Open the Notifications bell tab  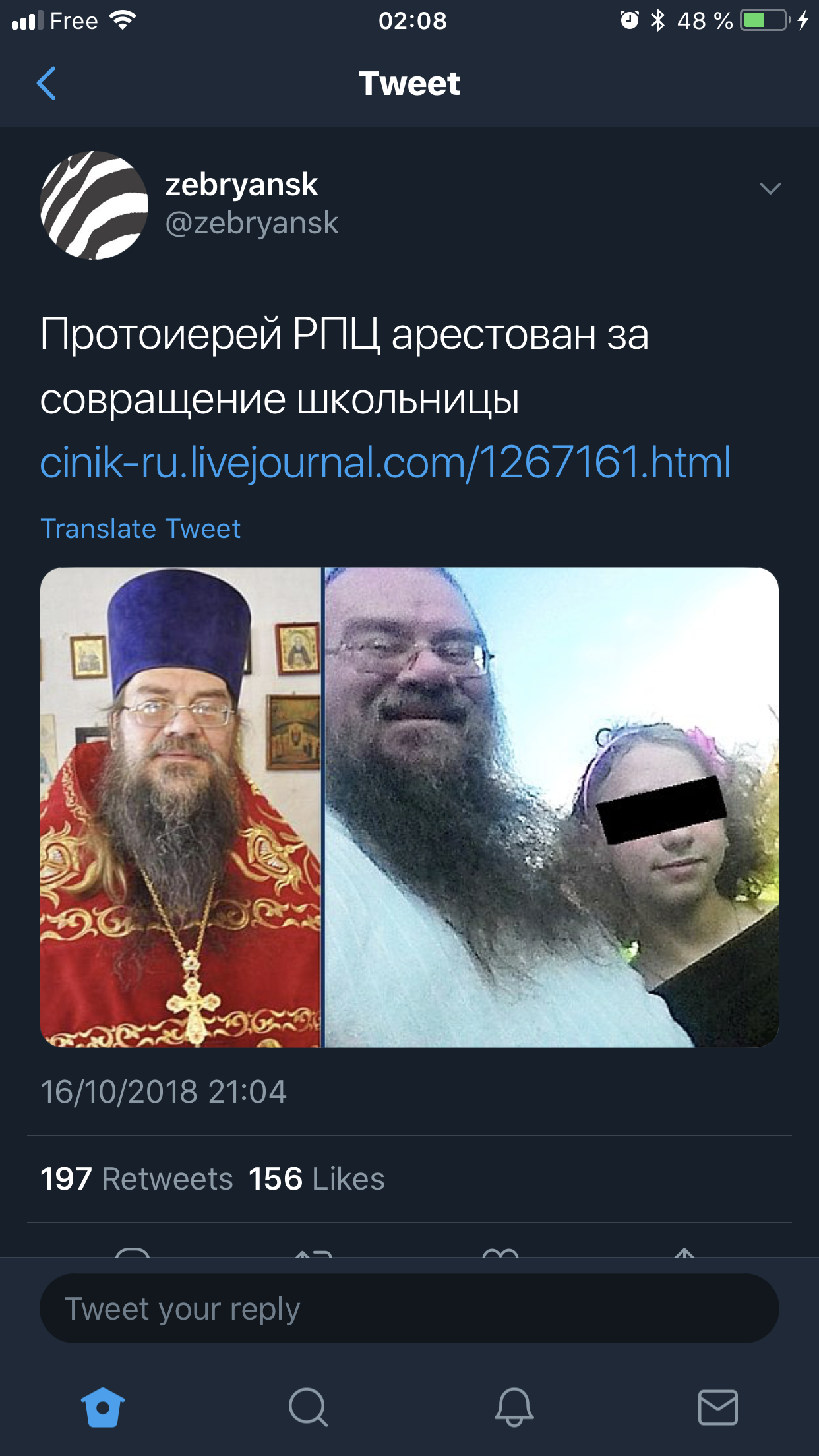514,1407
